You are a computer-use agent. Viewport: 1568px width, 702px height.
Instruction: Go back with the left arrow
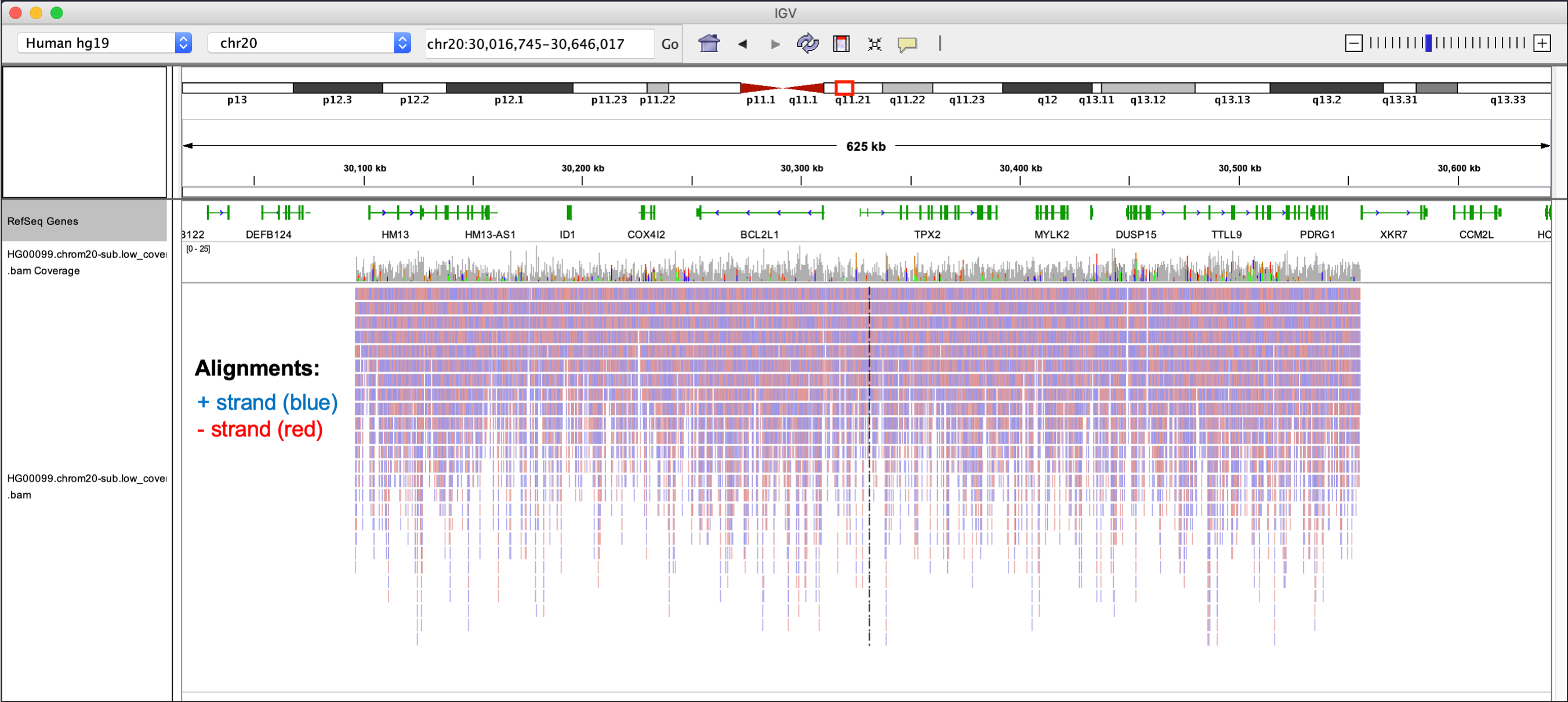tap(742, 44)
